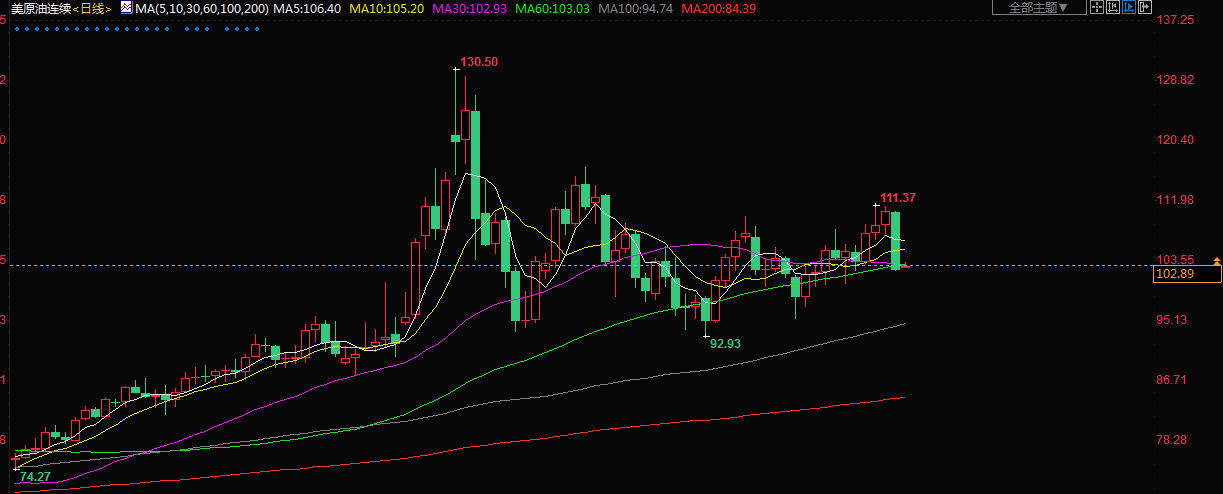Select the MA10:105.20 yellow legend

385,8
